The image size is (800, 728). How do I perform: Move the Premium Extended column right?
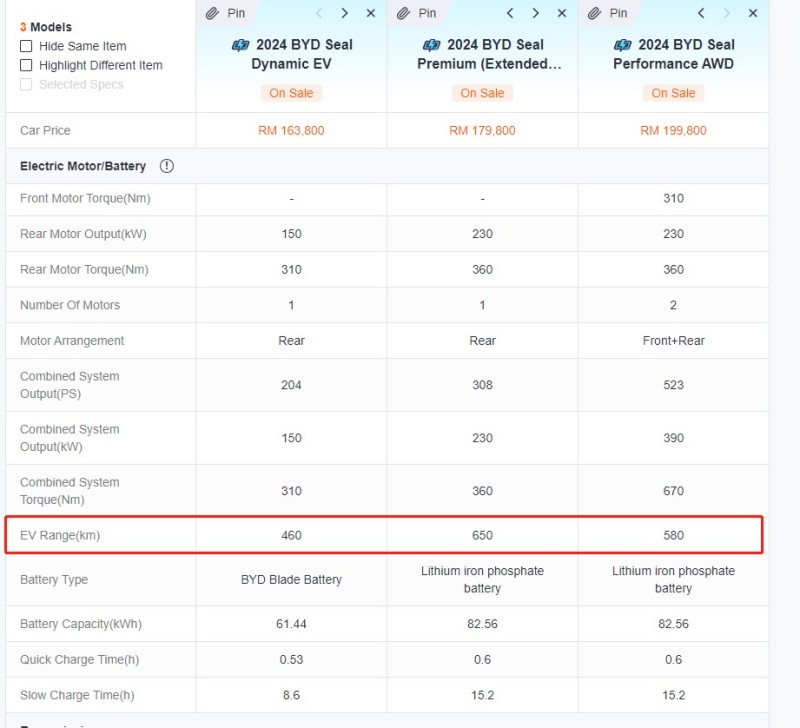[x=535, y=13]
